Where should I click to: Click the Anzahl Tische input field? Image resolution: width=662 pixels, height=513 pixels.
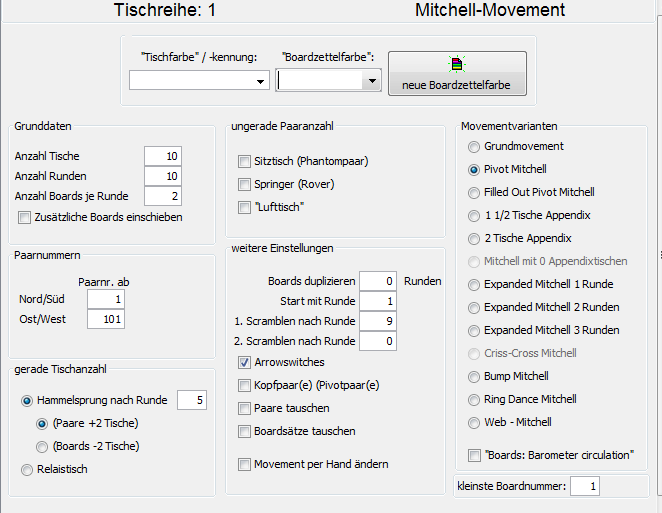tap(163, 156)
